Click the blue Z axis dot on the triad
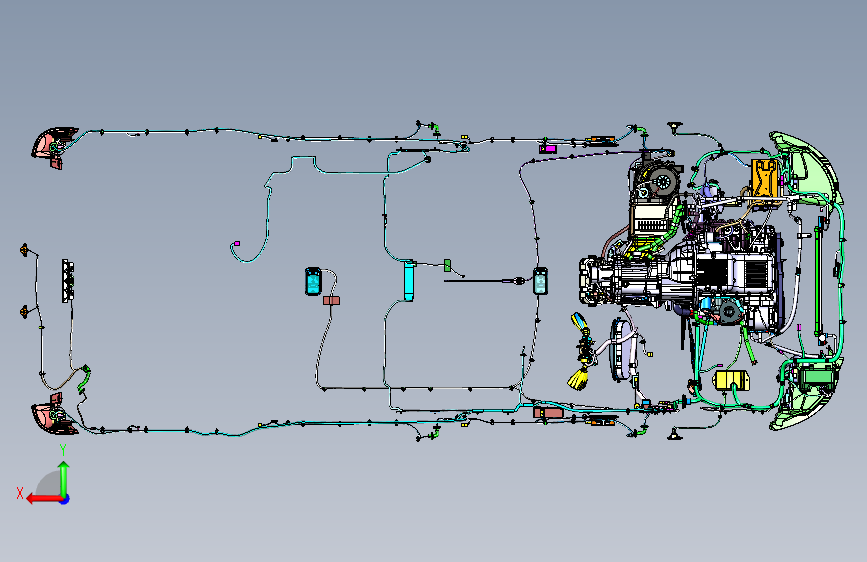 (x=65, y=499)
